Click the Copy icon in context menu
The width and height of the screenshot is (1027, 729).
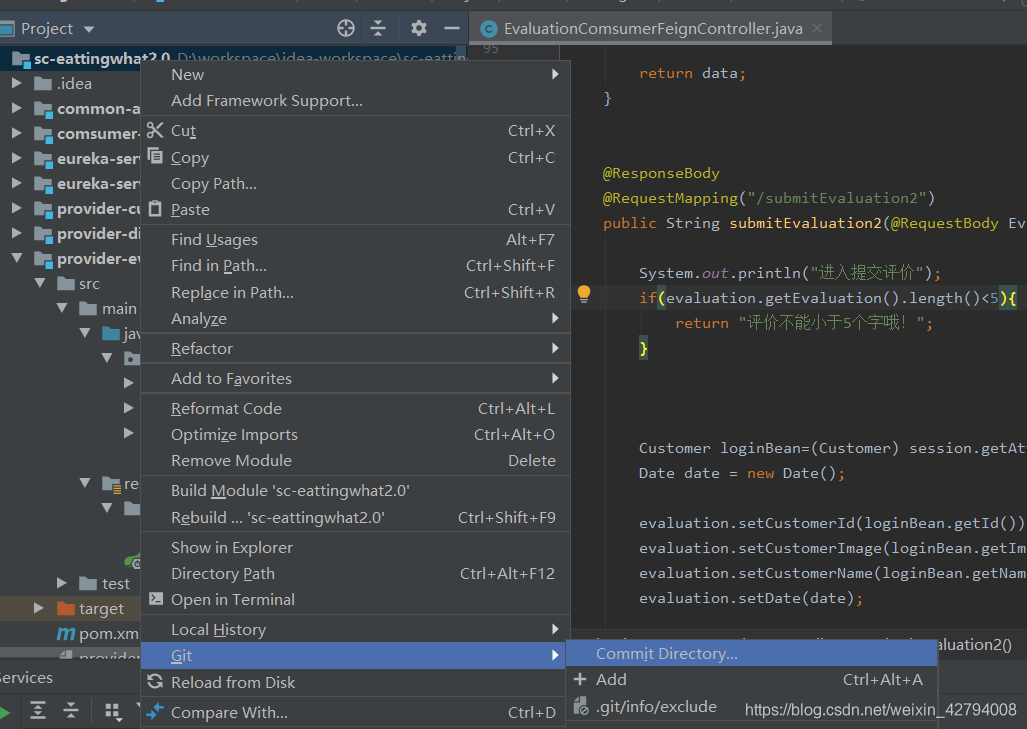(155, 157)
